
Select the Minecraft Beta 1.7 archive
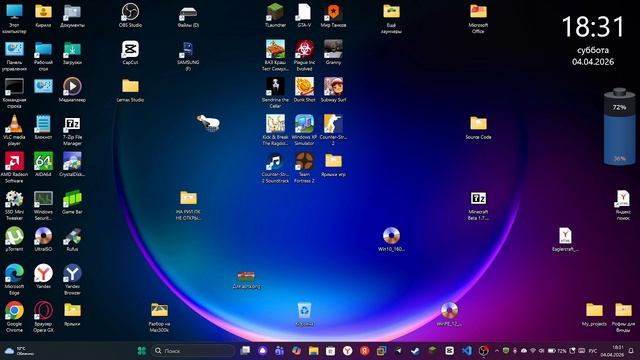click(x=478, y=205)
